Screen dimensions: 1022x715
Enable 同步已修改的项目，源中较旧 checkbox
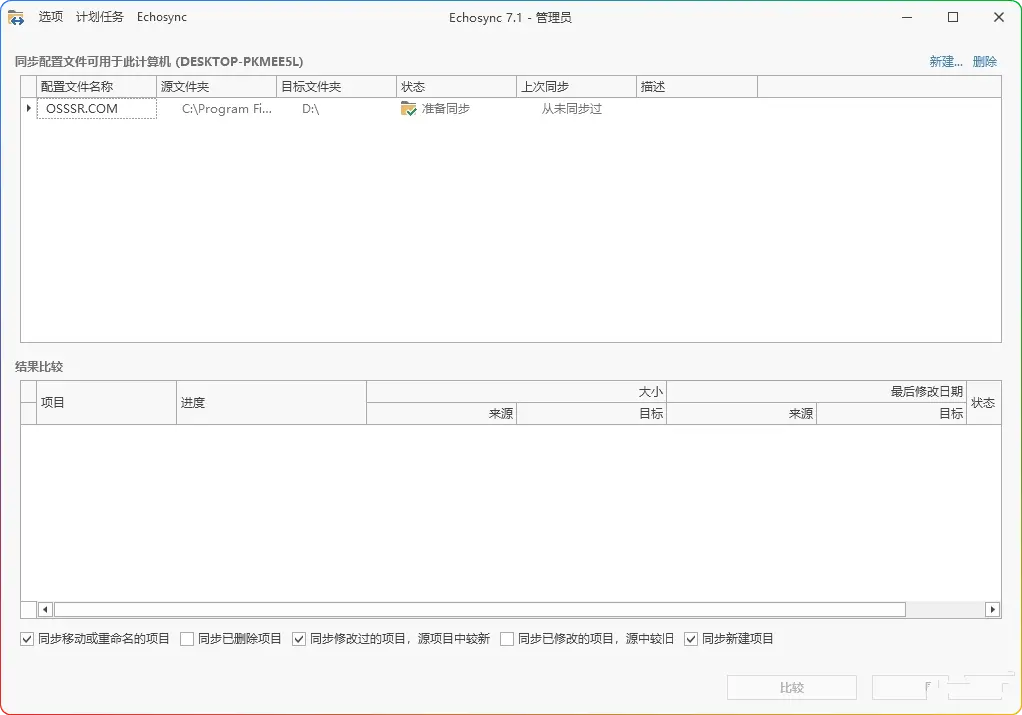[507, 639]
